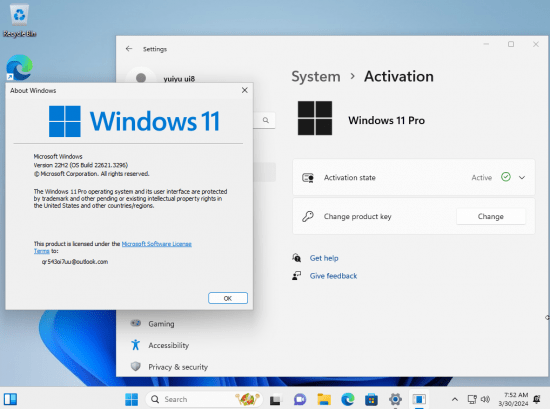Close the Settings window
The width and height of the screenshot is (550, 409).
536,44
